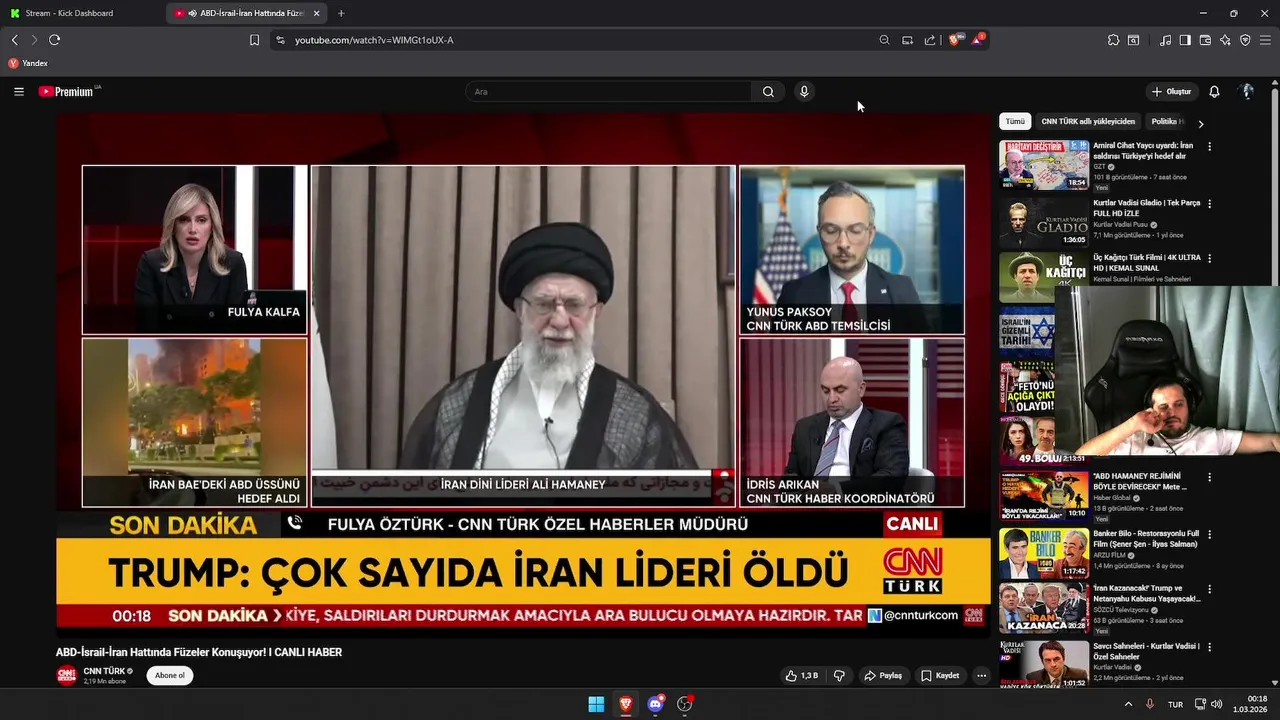Viewport: 1280px width, 720px height.
Task: Click the YouTube search magnifier button
Action: tap(768, 91)
